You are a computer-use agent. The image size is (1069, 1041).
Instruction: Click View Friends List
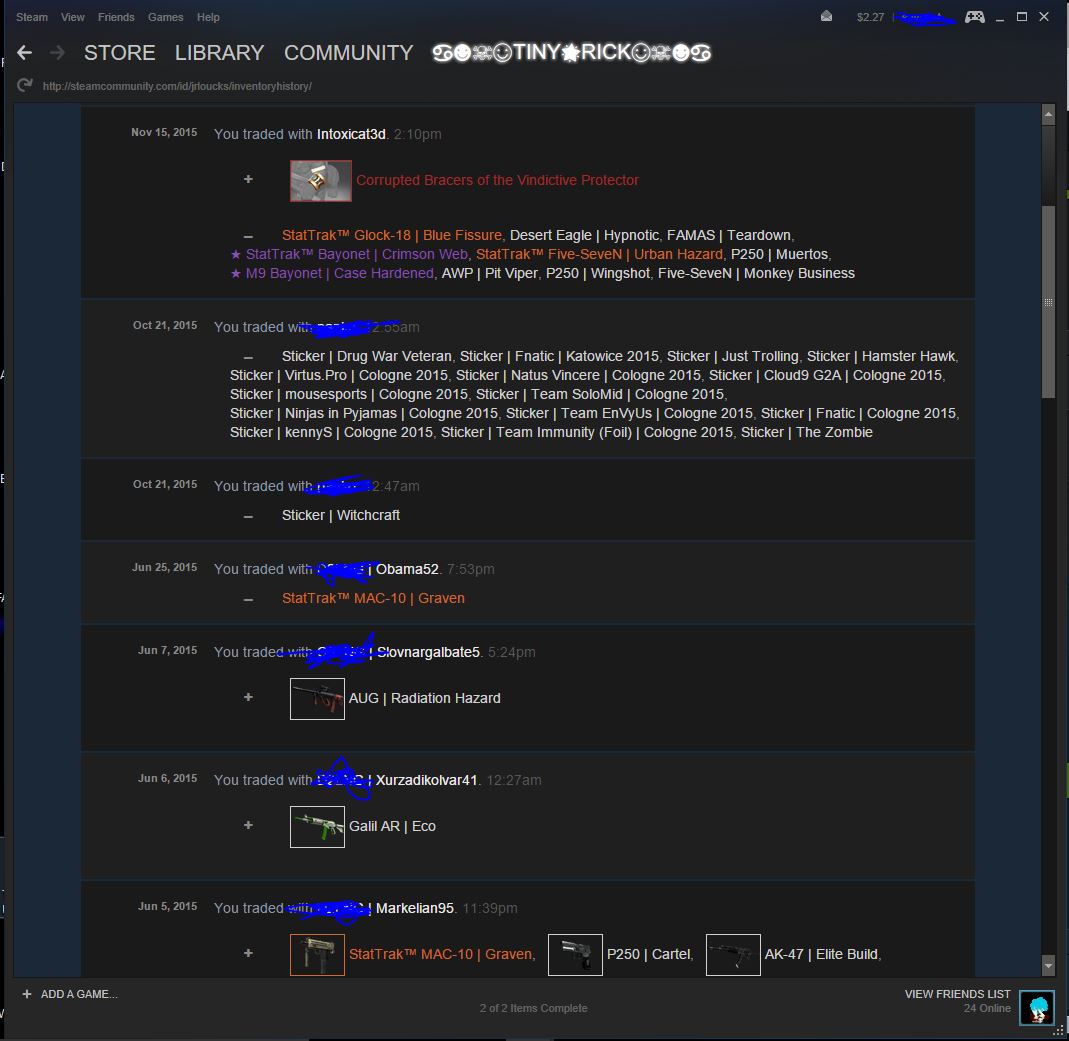(957, 994)
